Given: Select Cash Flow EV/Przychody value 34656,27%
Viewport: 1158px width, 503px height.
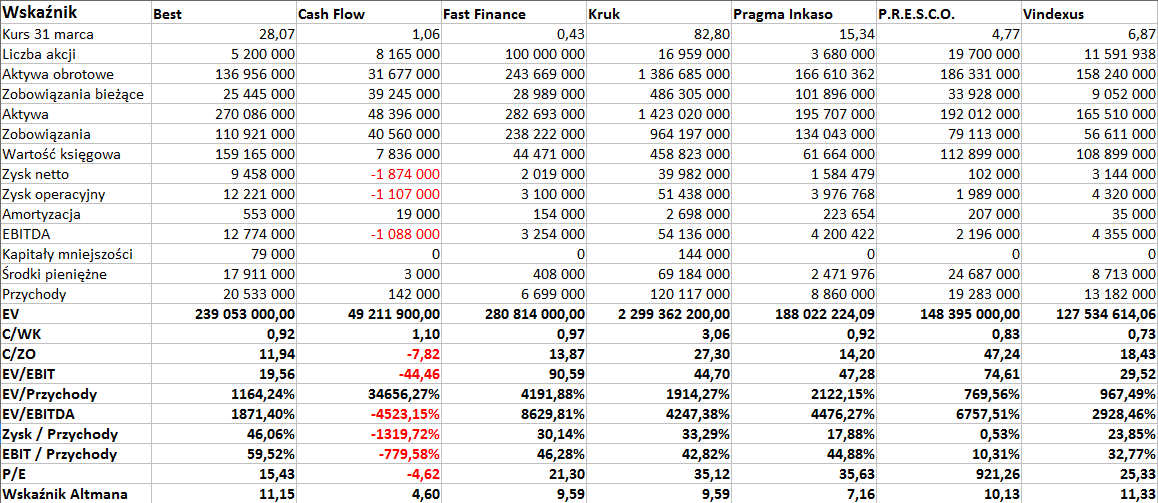Looking at the screenshot, I should (x=368, y=394).
